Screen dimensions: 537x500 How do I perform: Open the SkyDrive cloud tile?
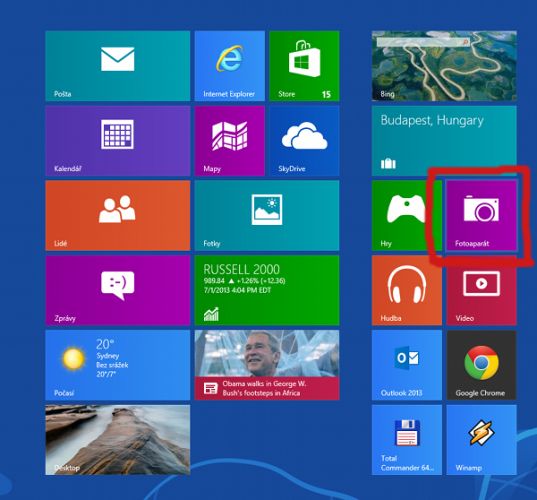(304, 141)
